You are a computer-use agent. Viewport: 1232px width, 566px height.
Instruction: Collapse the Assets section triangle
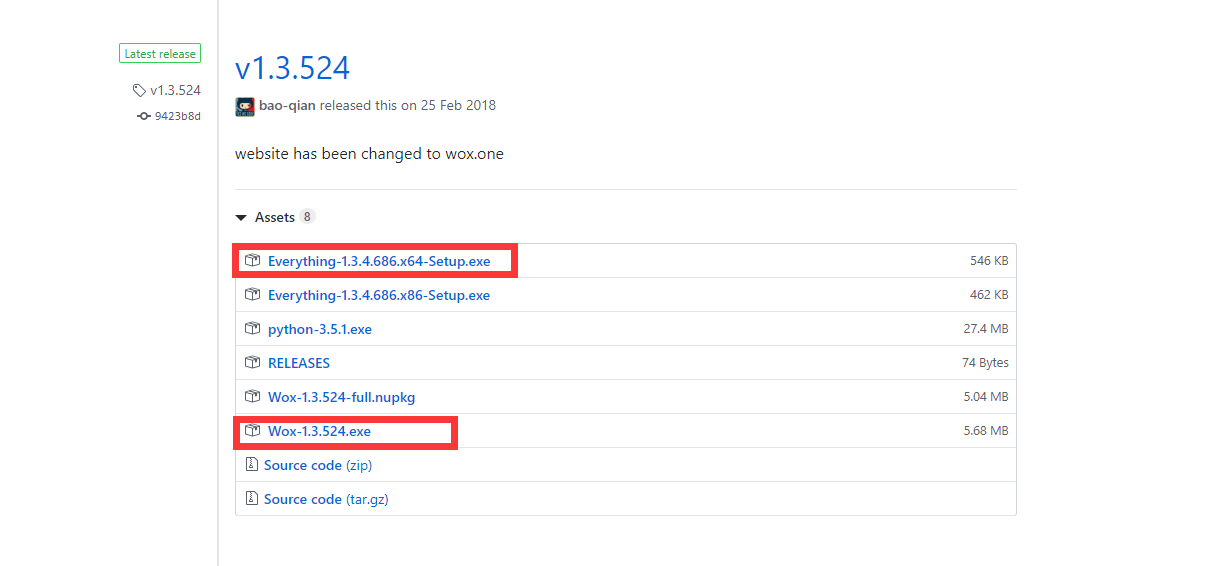pyautogui.click(x=241, y=217)
